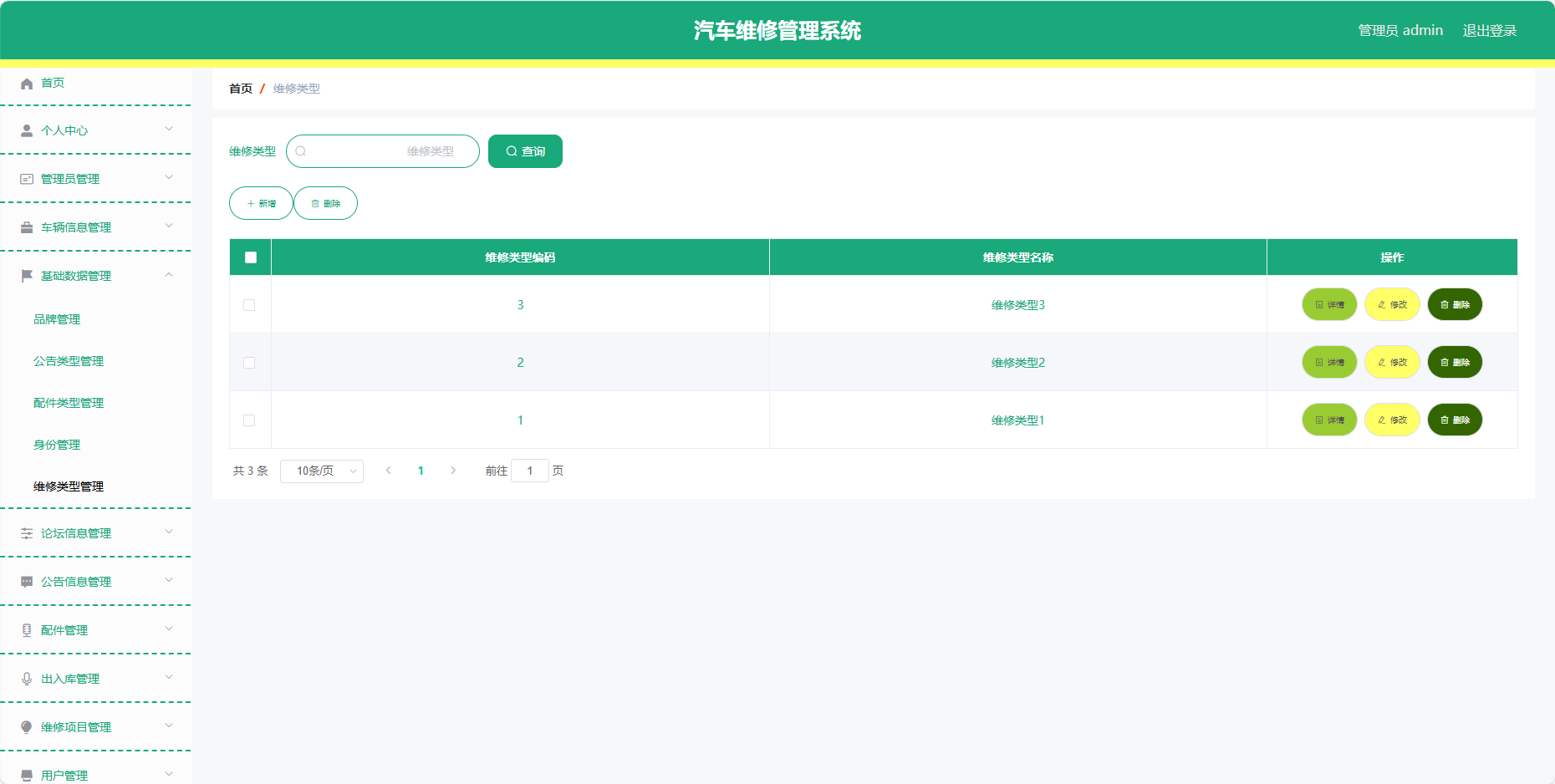This screenshot has width=1555, height=784.
Task: Select page 1 in pagination
Action: point(421,471)
